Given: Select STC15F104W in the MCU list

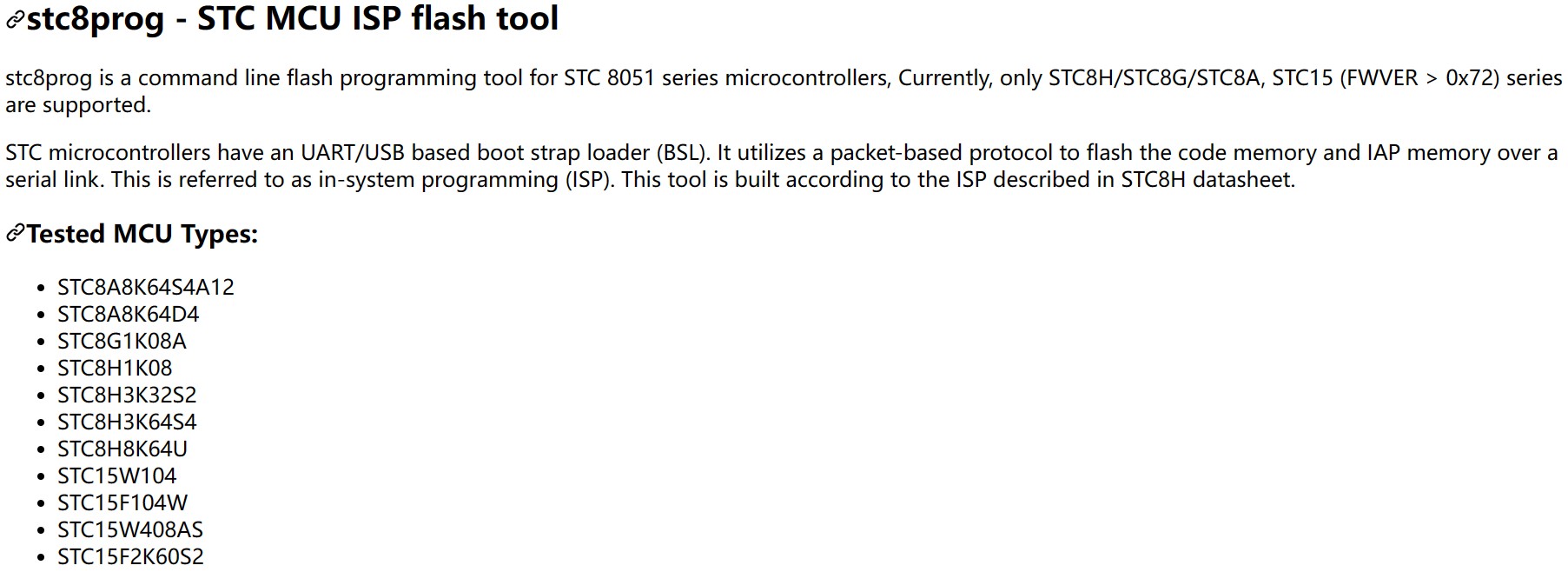Looking at the screenshot, I should pyautogui.click(x=122, y=502).
